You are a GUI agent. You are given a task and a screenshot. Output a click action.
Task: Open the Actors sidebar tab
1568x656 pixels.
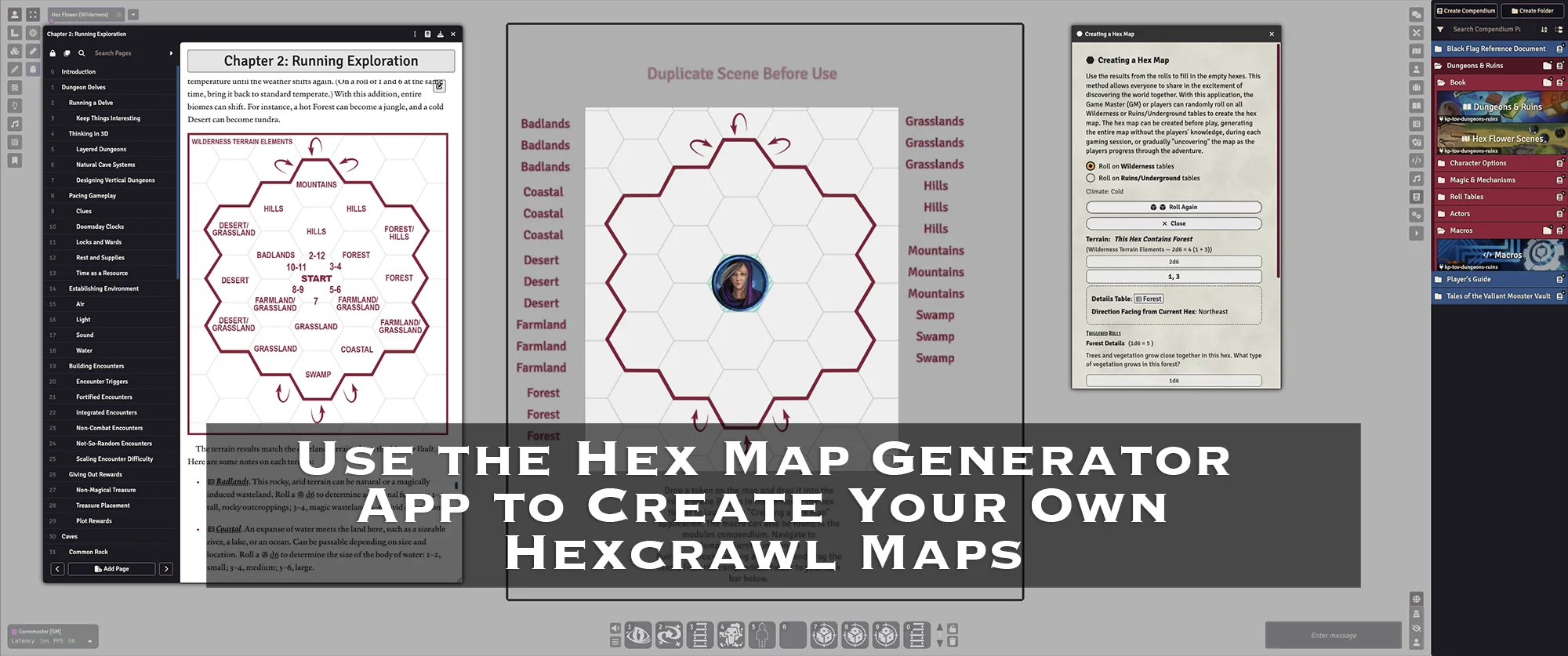point(1416,69)
